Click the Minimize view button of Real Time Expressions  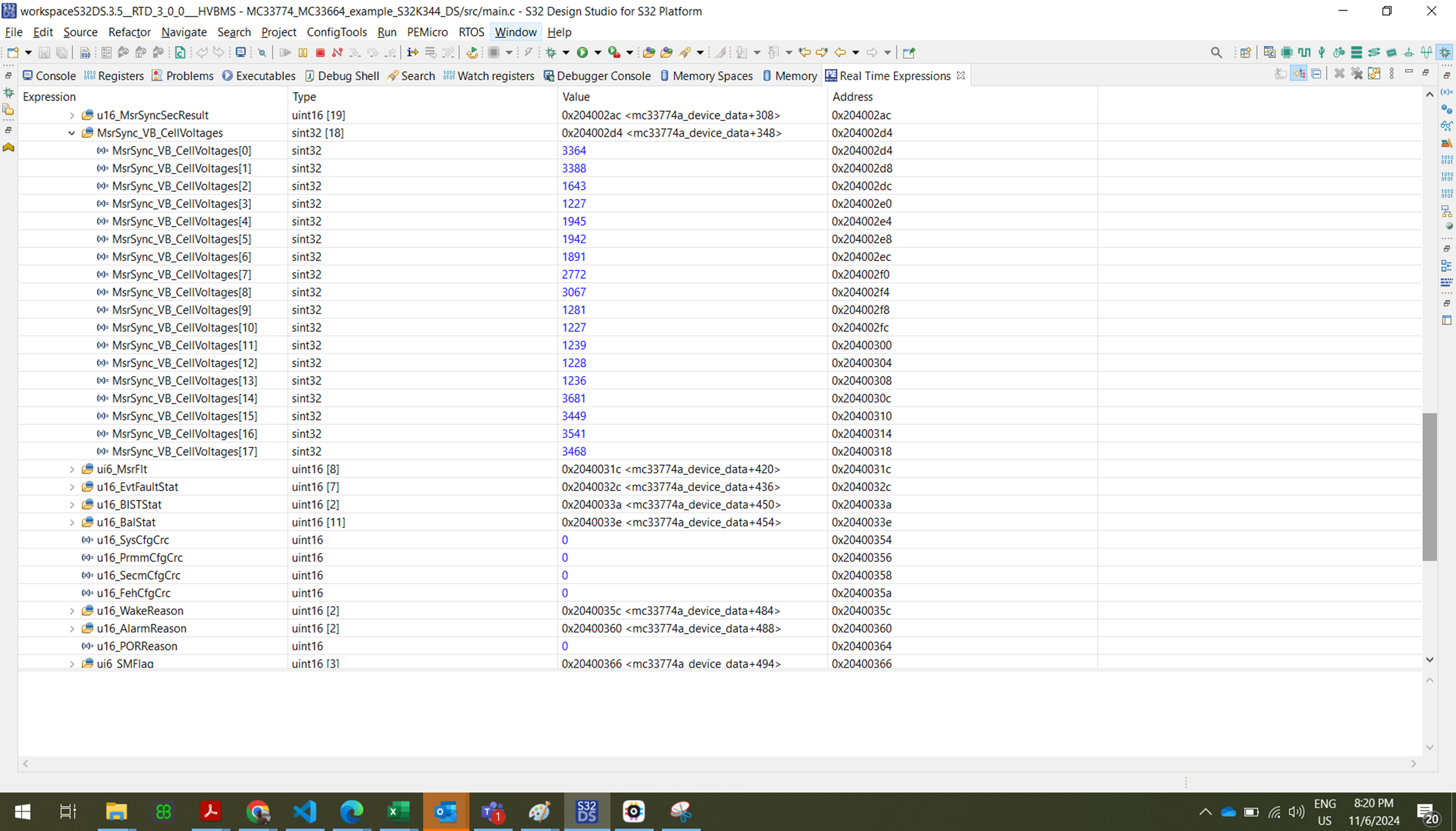pos(1409,73)
